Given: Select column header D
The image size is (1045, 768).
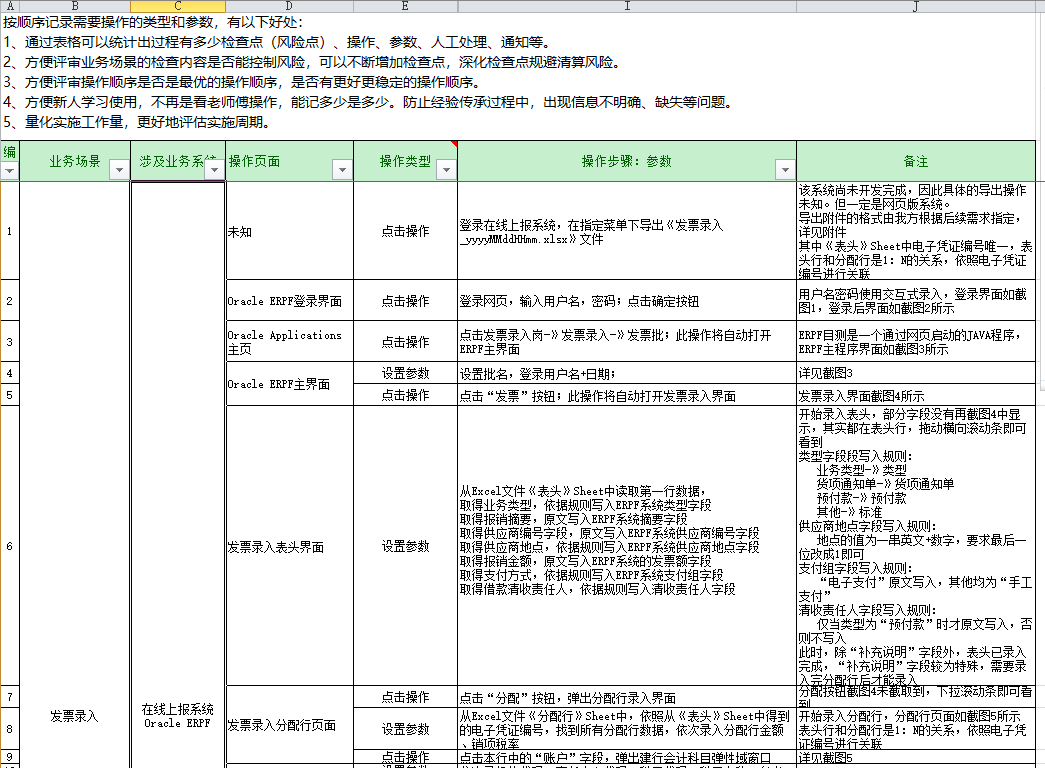Looking at the screenshot, I should 289,6.
